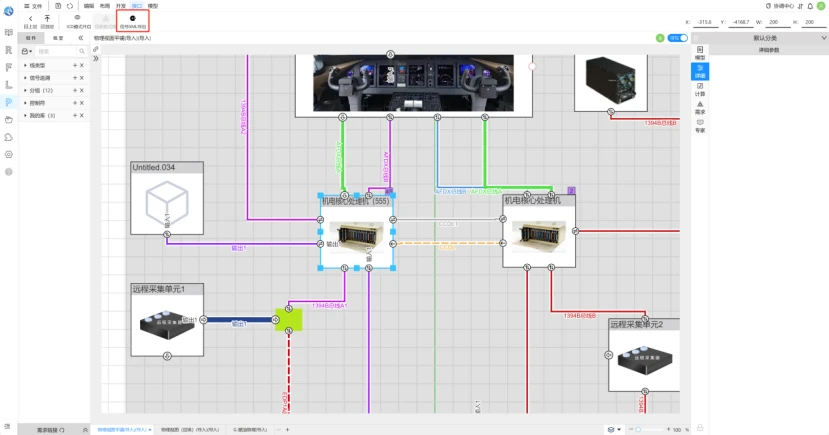This screenshot has height=435, width=829.
Task: Open the F view in the left sidebar
Action: click(x=8, y=68)
